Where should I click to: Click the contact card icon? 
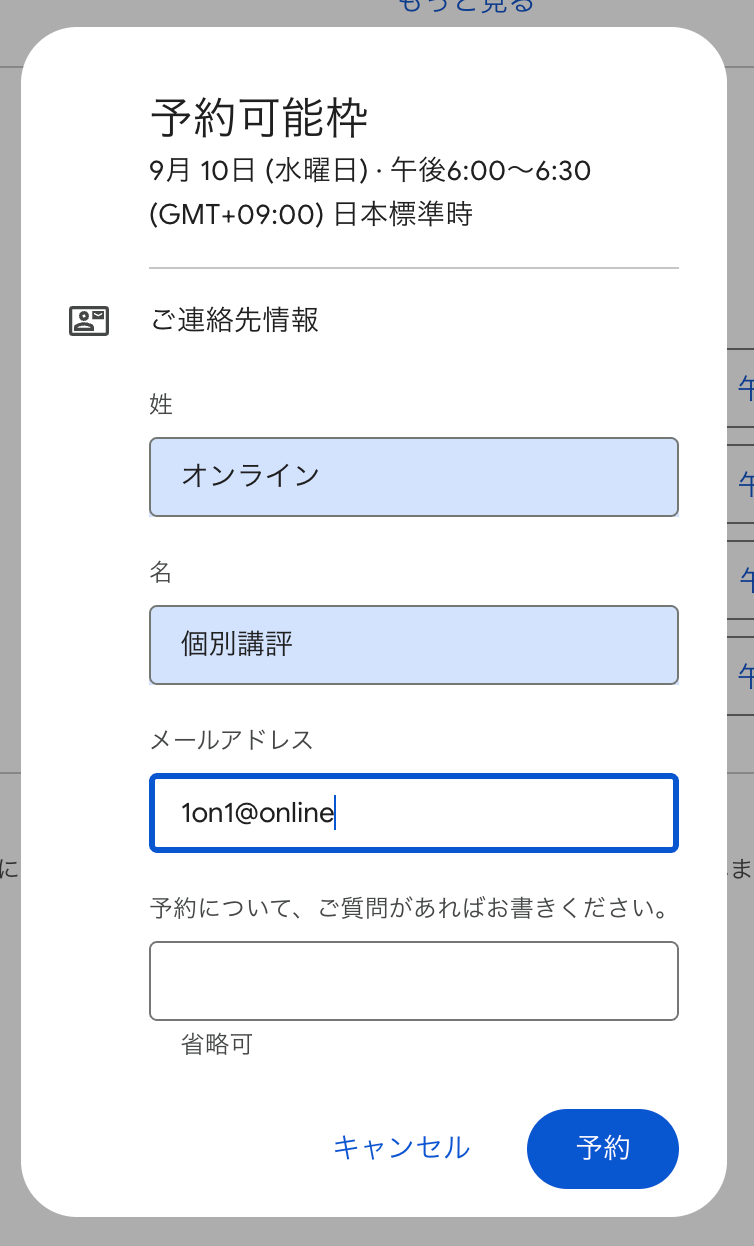tap(89, 320)
